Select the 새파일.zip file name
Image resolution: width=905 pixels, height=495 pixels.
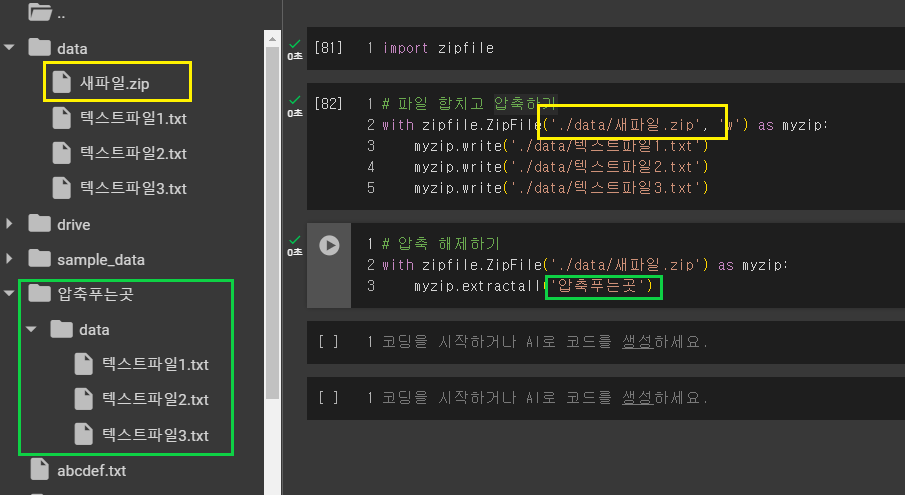point(114,84)
